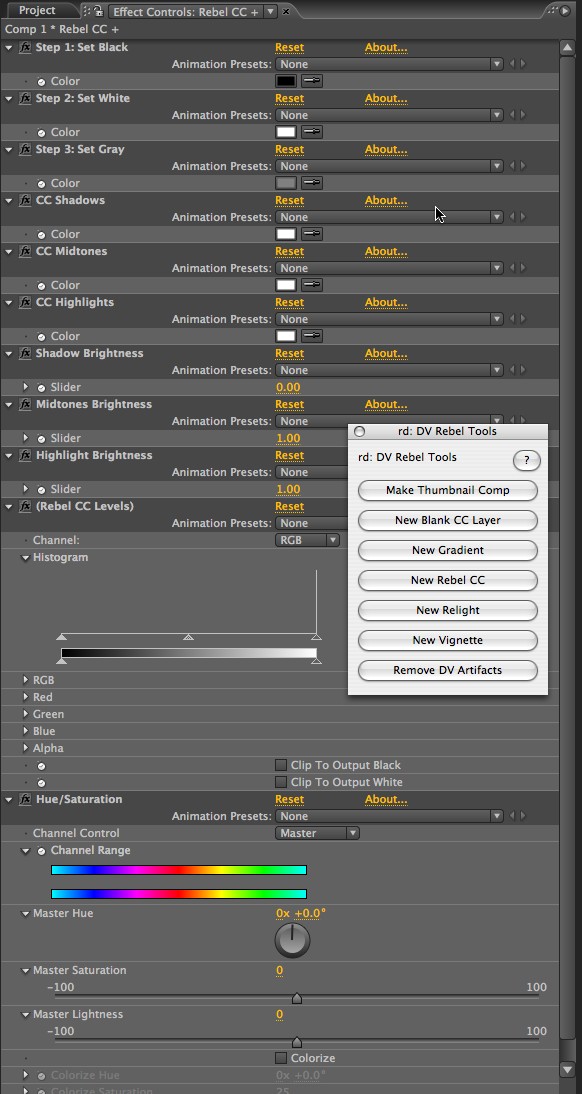582x1094 pixels.
Task: Collapse the Histogram section
Action: point(26,557)
